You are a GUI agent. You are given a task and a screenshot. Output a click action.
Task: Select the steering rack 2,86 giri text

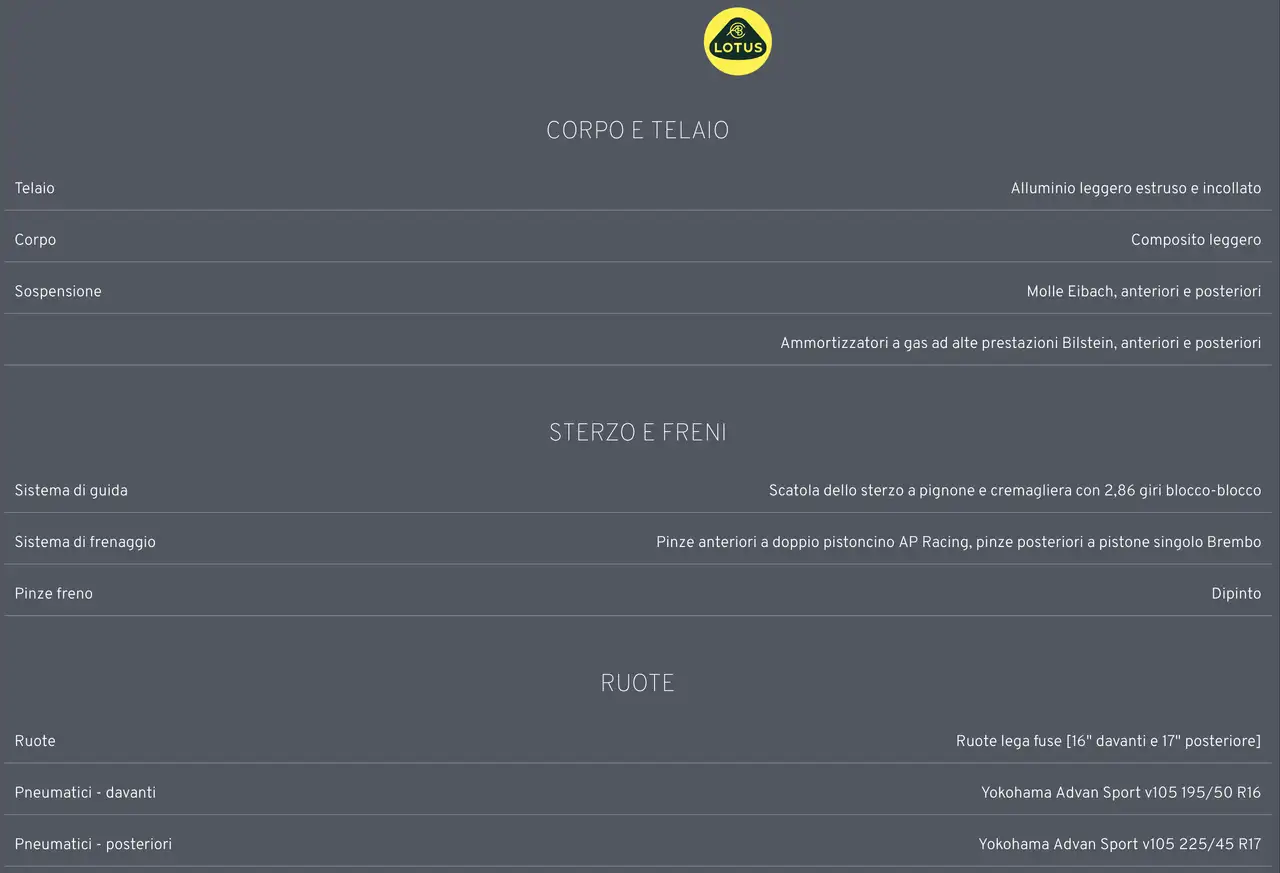1015,490
